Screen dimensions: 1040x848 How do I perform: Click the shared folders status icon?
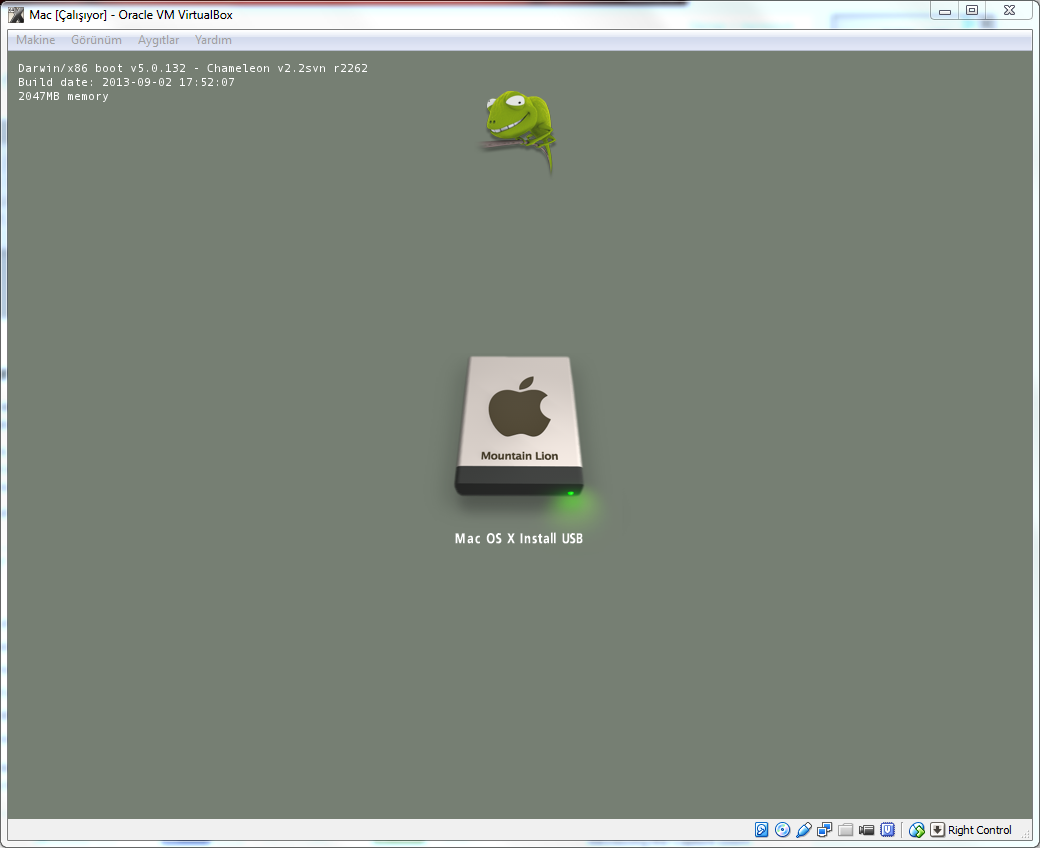pyautogui.click(x=846, y=829)
